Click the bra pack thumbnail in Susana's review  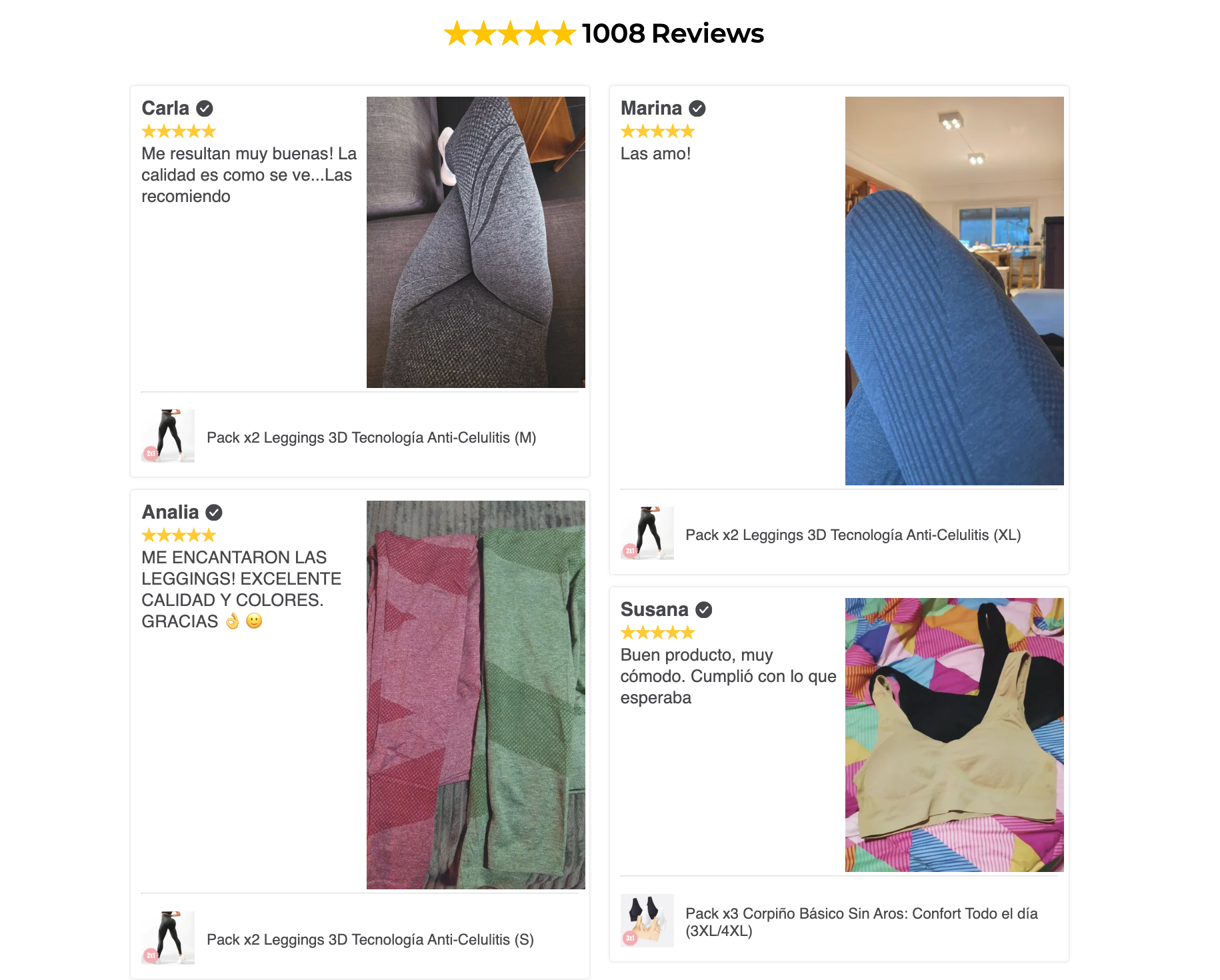click(647, 921)
